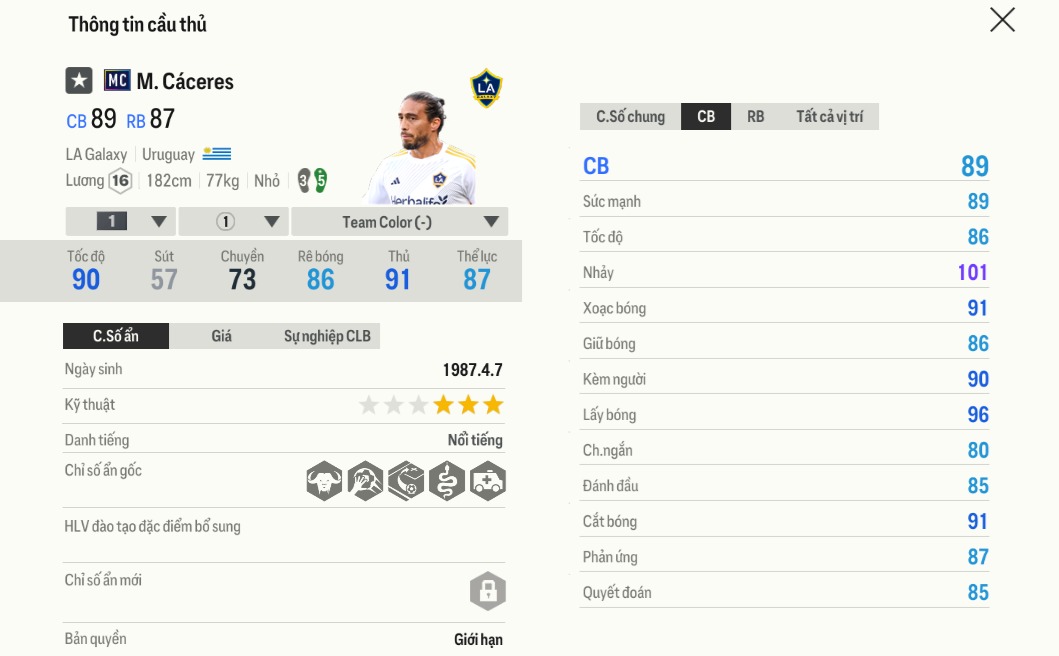Click the favorite star icon beside player name
1059x656 pixels.
tap(79, 81)
